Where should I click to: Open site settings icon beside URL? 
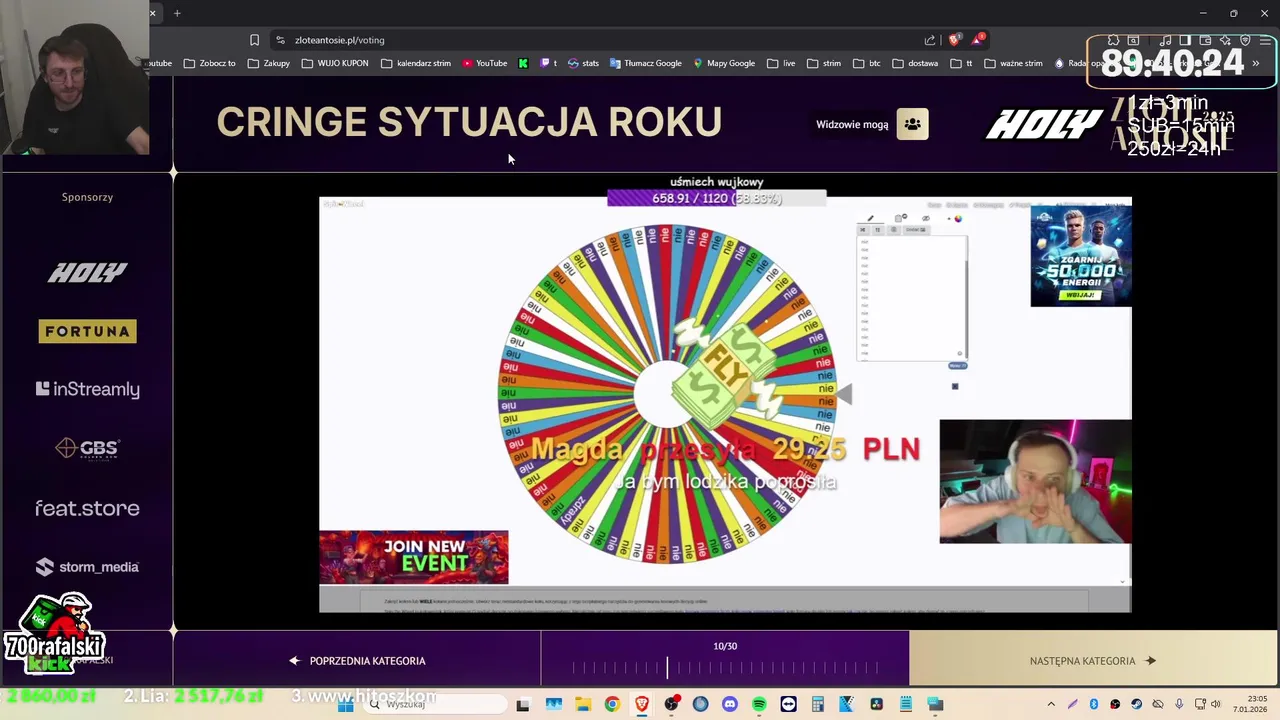click(x=280, y=40)
